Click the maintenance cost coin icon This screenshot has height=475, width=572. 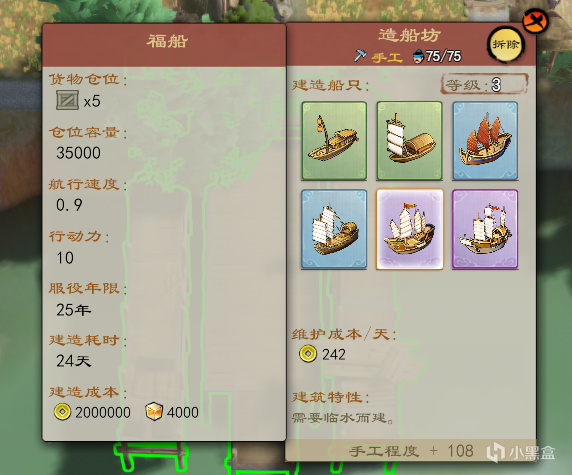(x=308, y=354)
